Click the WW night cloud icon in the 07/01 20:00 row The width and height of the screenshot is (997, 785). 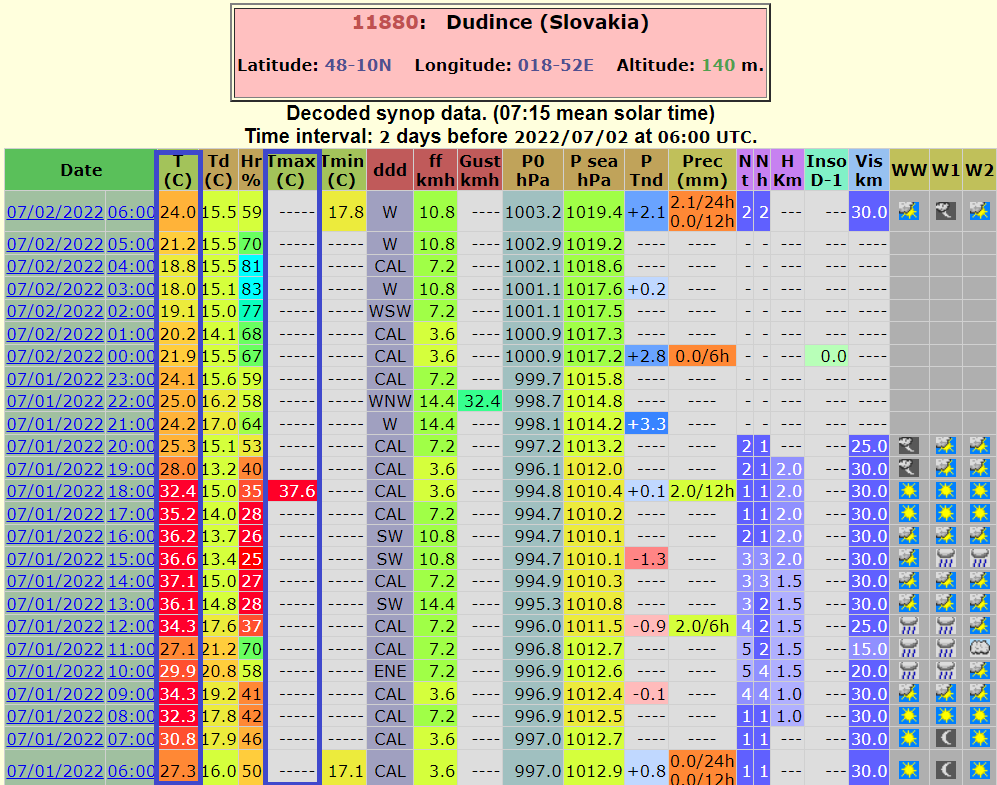tap(908, 446)
